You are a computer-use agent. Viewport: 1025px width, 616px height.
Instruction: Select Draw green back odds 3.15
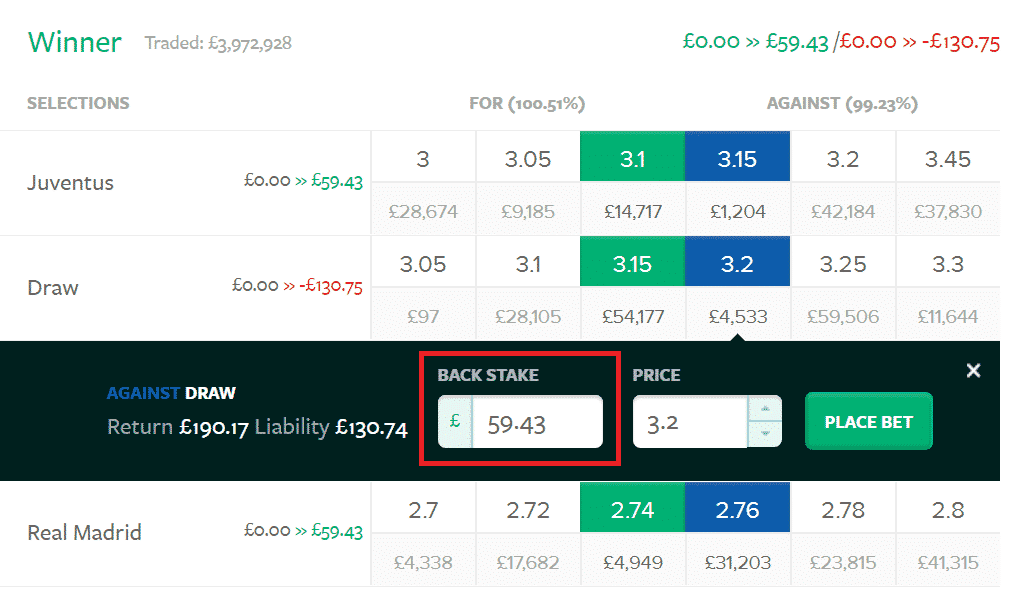tap(632, 264)
